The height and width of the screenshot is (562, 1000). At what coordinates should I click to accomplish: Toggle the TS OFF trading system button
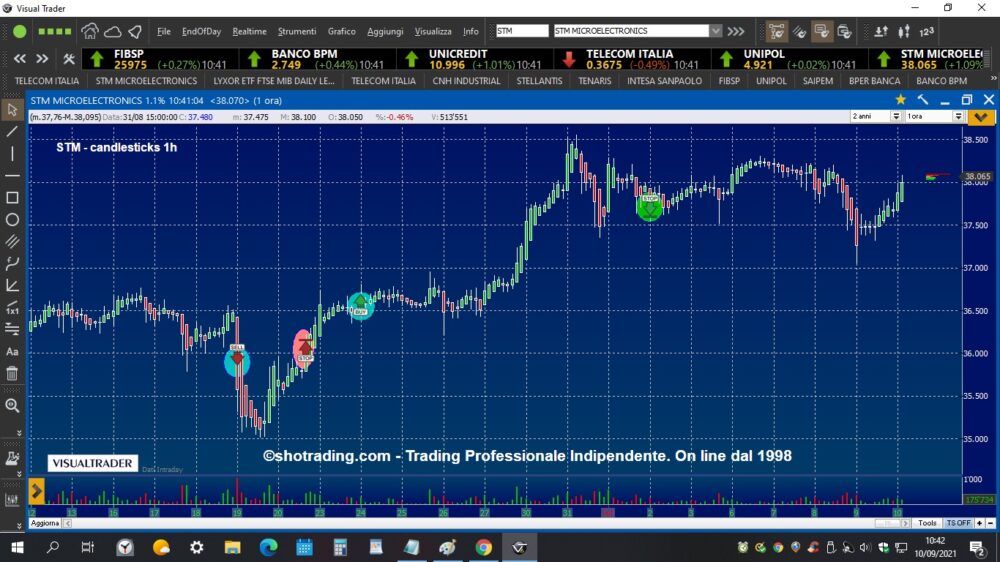point(958,523)
